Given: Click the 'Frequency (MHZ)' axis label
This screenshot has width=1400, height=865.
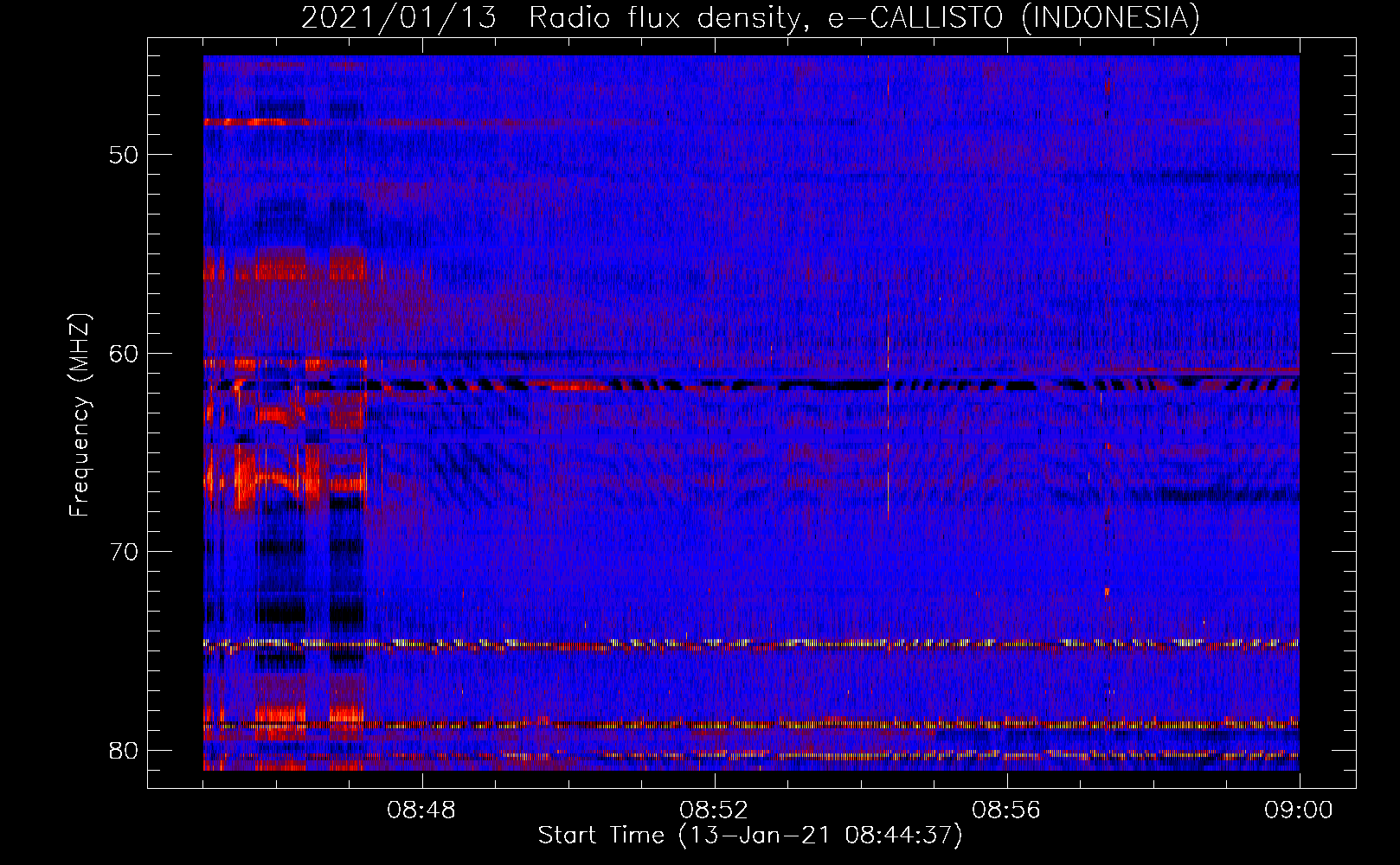Looking at the screenshot, I should 80,415.
